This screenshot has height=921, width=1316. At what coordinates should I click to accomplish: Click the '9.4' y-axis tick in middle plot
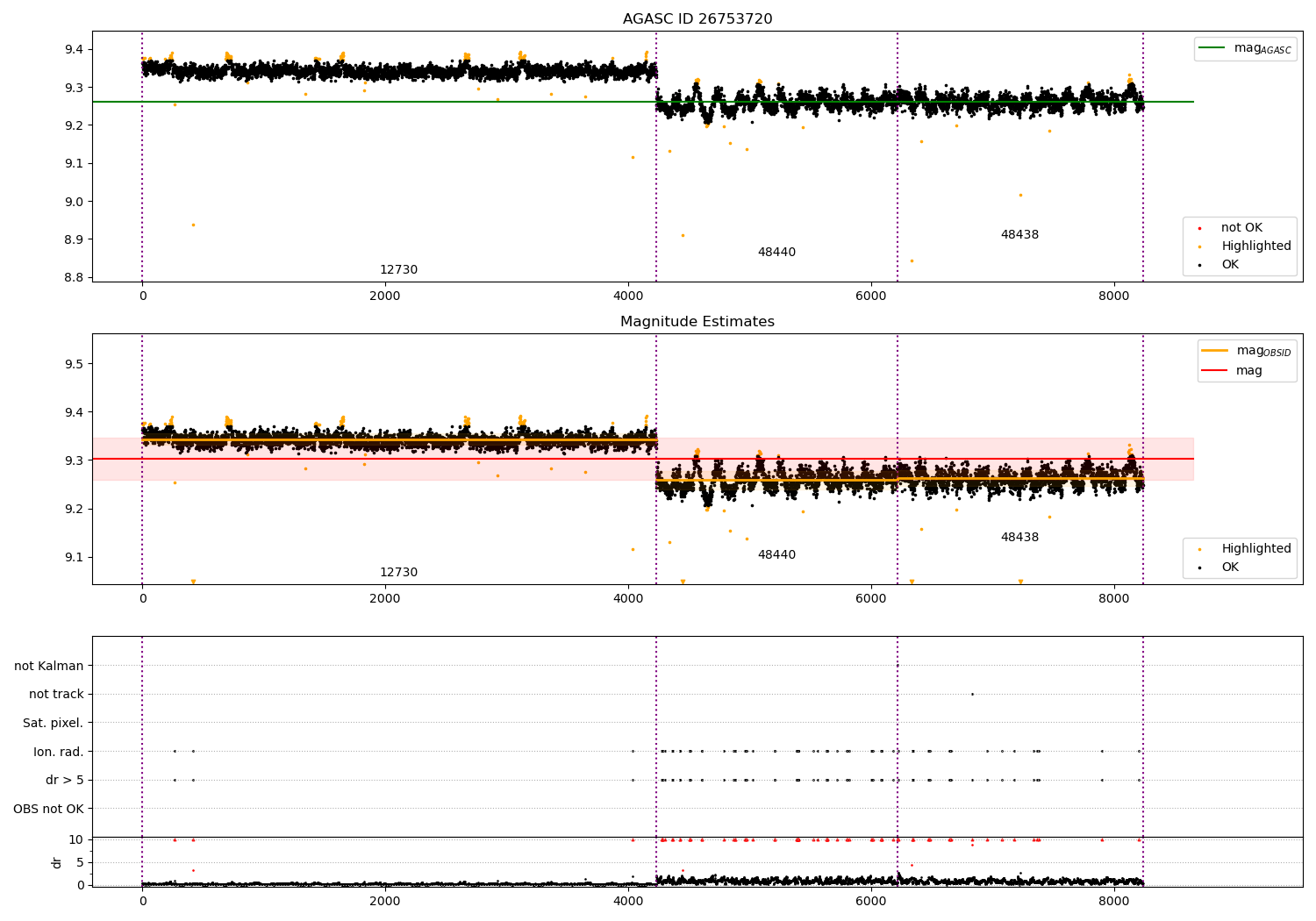75,412
